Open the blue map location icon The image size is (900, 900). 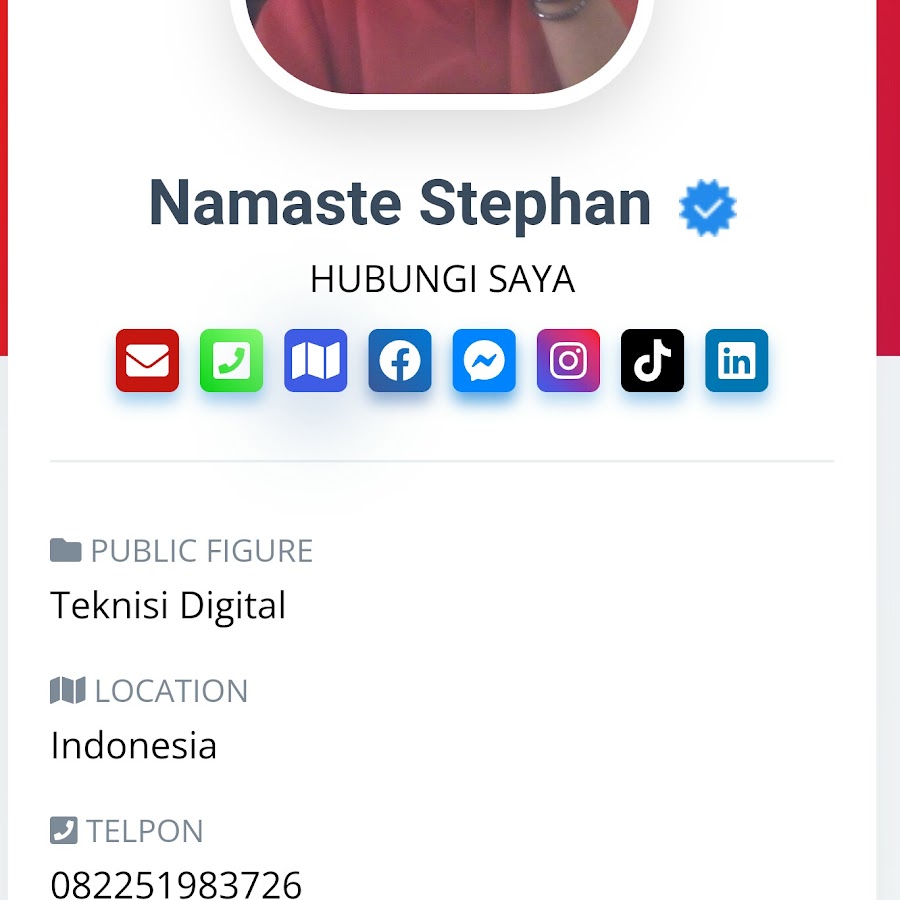(x=316, y=360)
